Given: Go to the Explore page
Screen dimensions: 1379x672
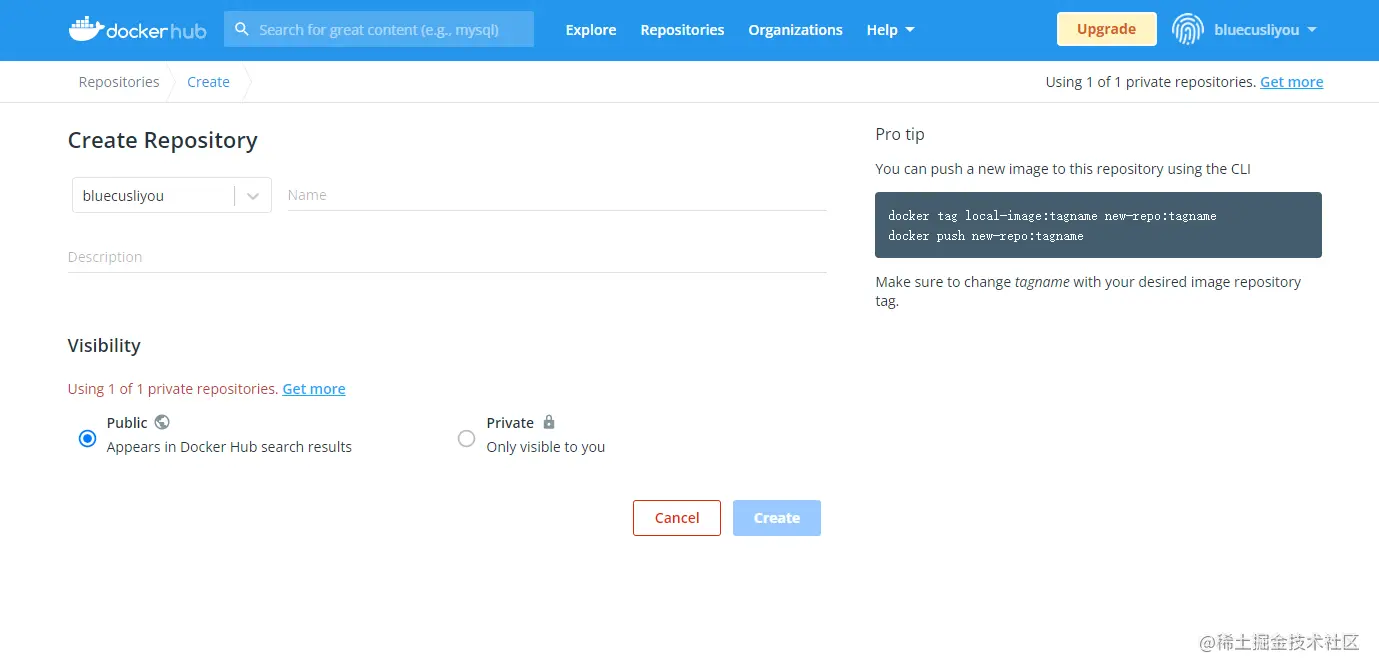Looking at the screenshot, I should tap(591, 30).
